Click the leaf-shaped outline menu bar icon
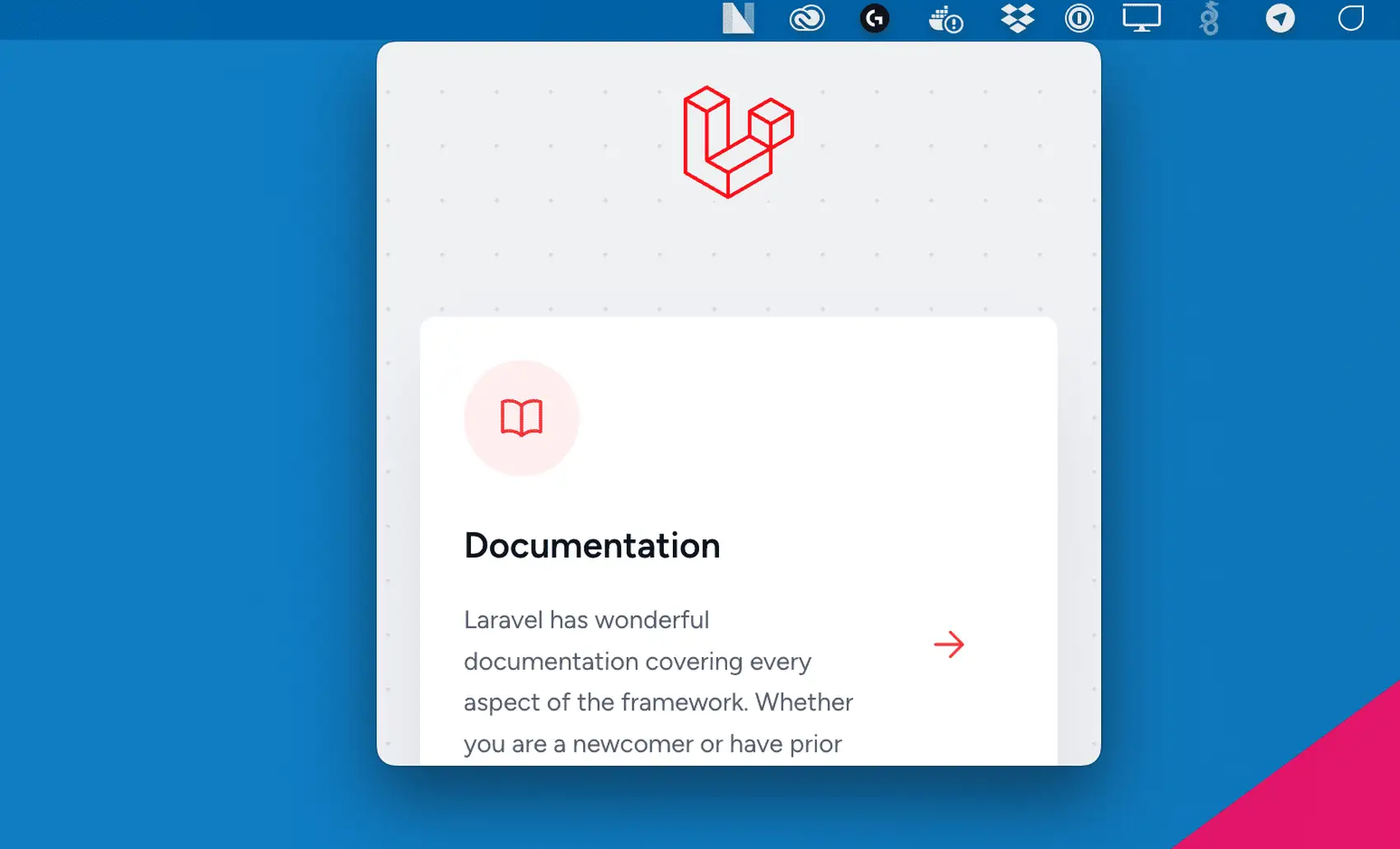The height and width of the screenshot is (849, 1400). [x=1351, y=18]
